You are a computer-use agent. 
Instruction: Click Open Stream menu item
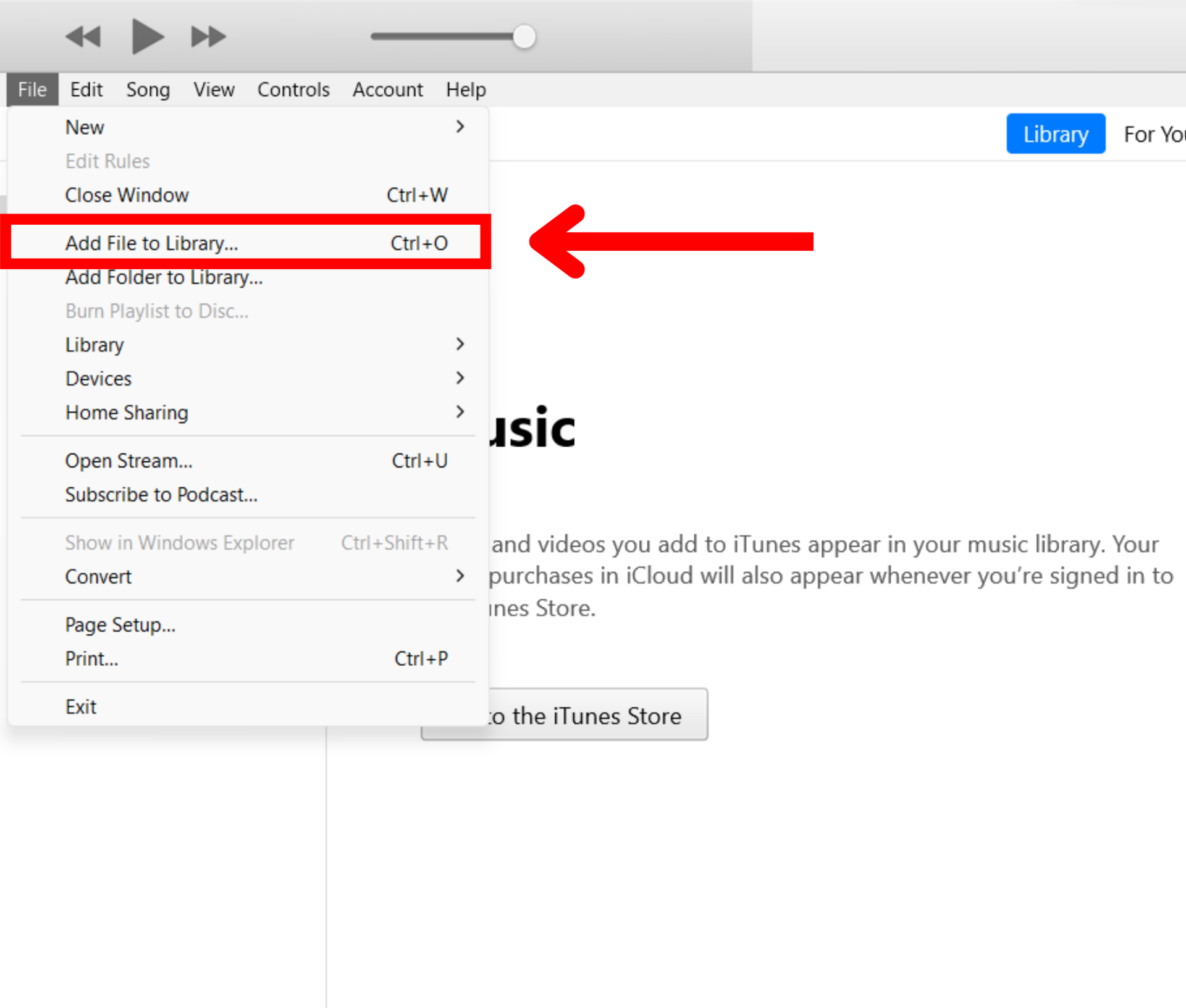[x=129, y=461]
